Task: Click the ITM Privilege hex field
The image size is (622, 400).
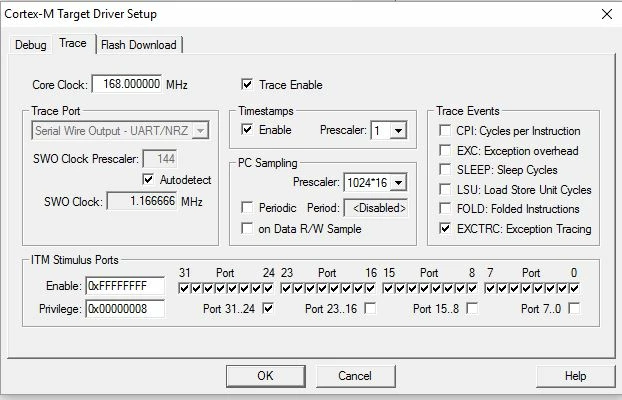Action: click(125, 309)
